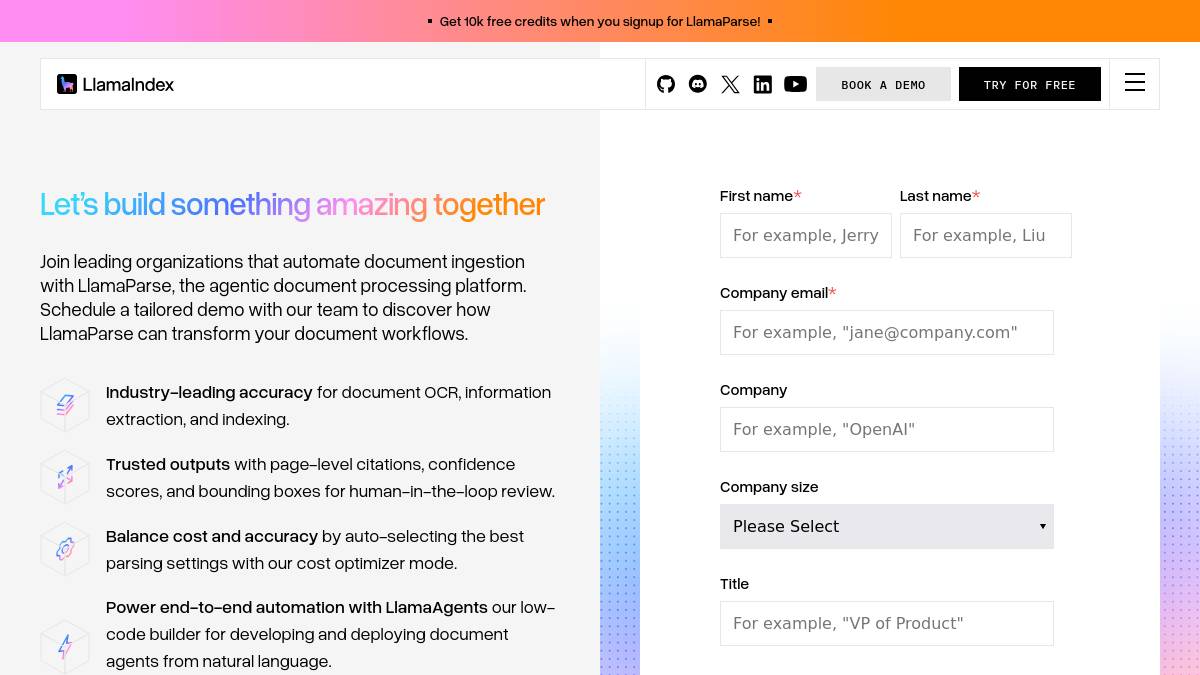
Task: Click the Last name input field
Action: pos(985,235)
